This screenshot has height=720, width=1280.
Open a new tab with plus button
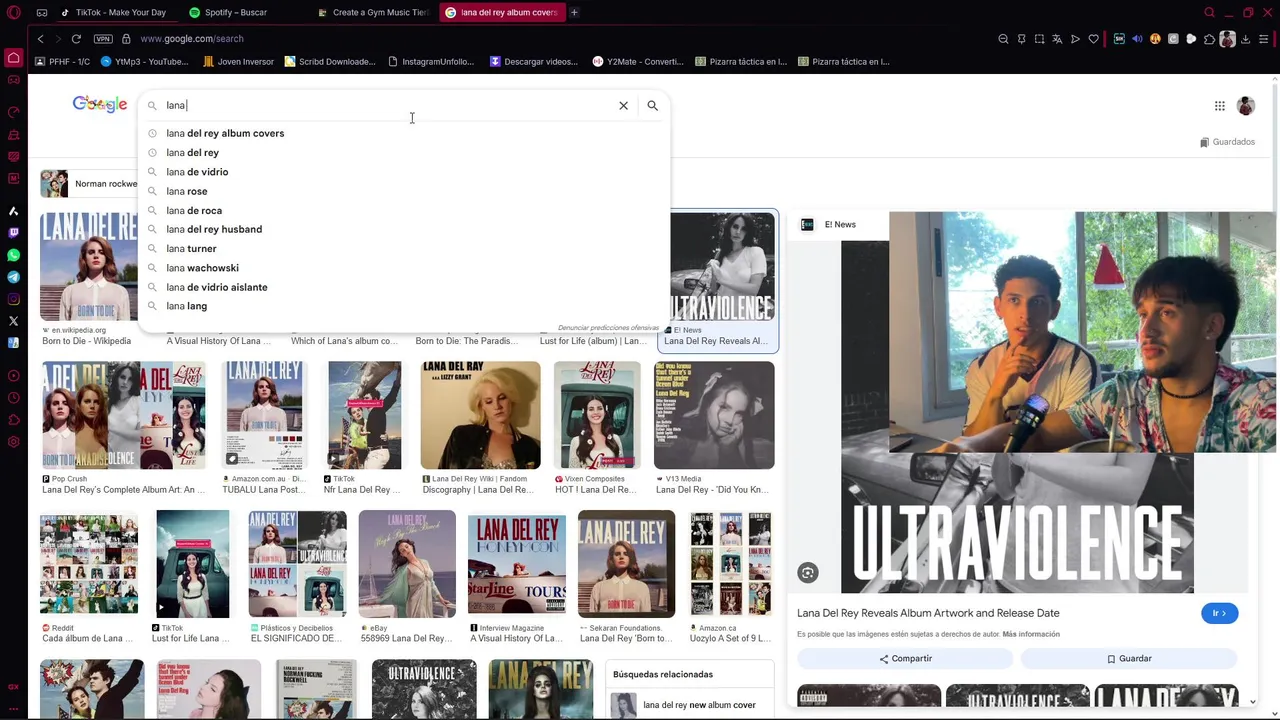coord(574,12)
